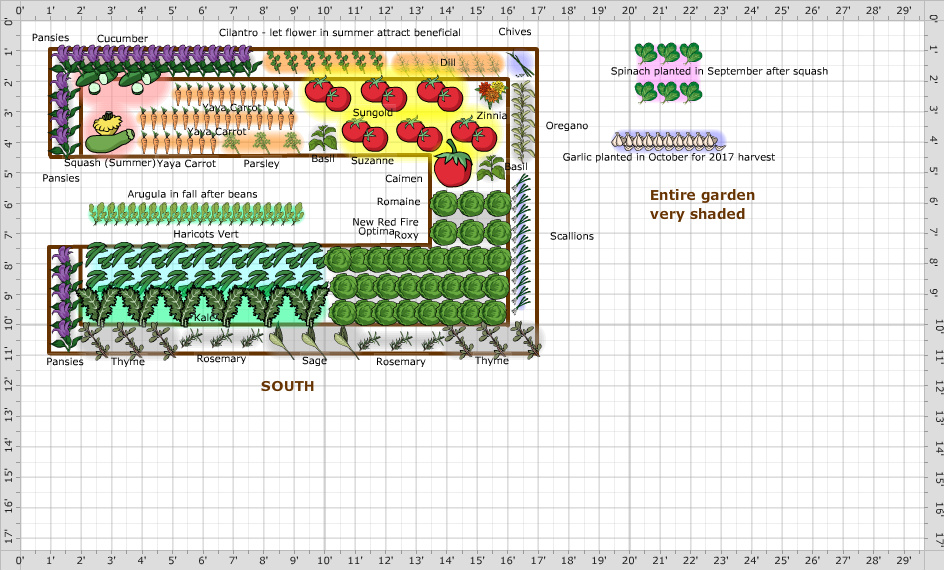The height and width of the screenshot is (570, 944).
Task: Click the Zinnia label
Action: pyautogui.click(x=491, y=116)
